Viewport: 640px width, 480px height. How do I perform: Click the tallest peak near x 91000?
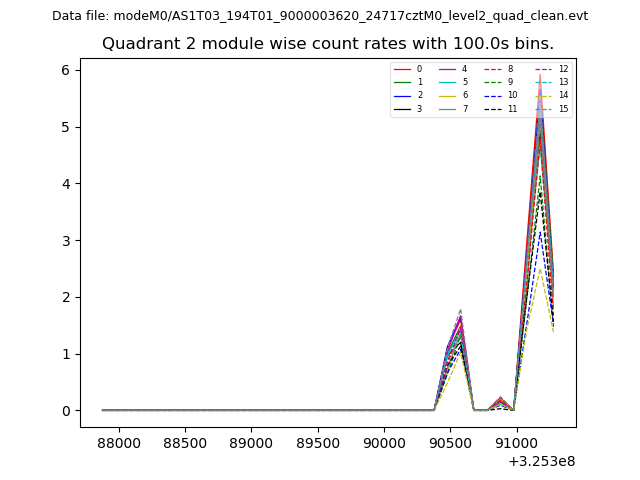pos(540,76)
